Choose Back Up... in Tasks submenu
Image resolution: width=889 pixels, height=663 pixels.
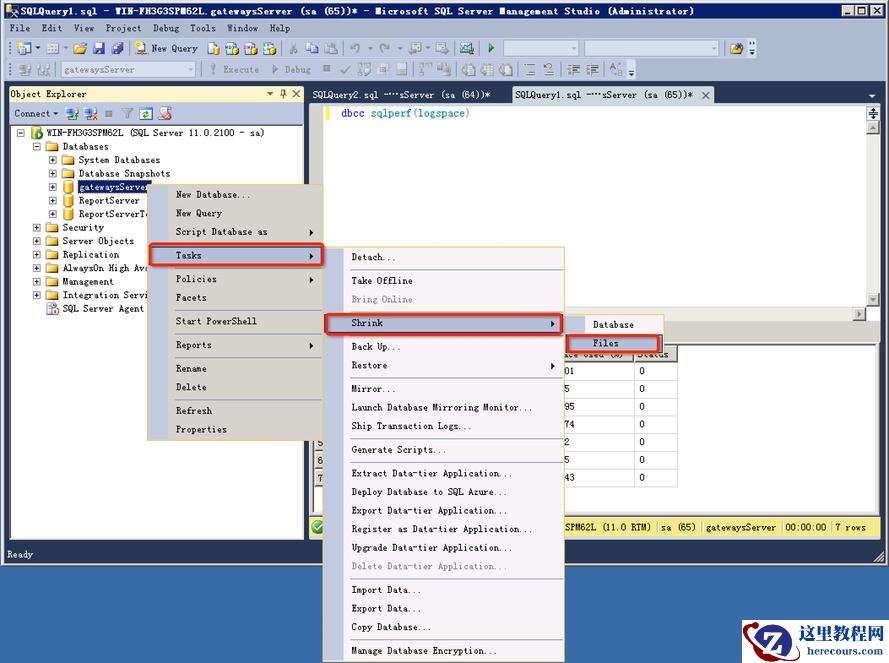pos(376,347)
